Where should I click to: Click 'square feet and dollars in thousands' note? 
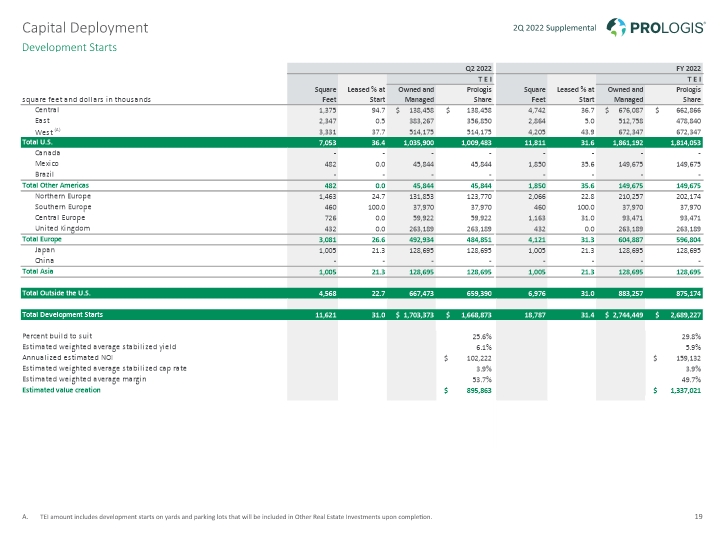(86, 100)
